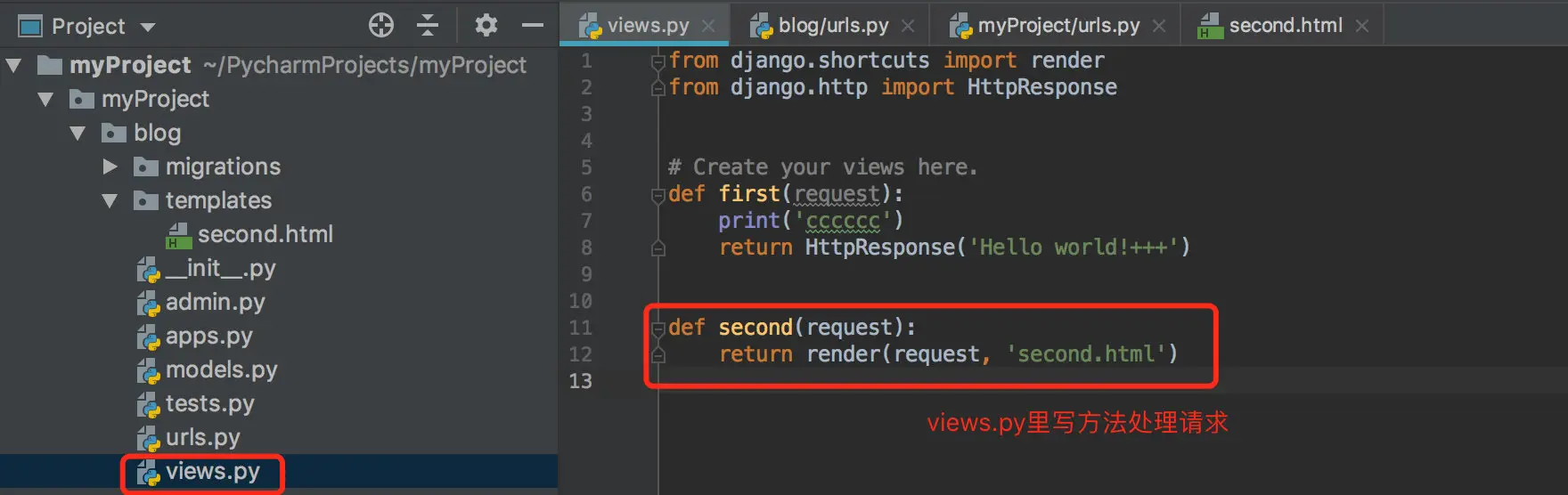Click the Python icon on the blog/urls.py tab
This screenshot has width=1568, height=495.
click(761, 26)
